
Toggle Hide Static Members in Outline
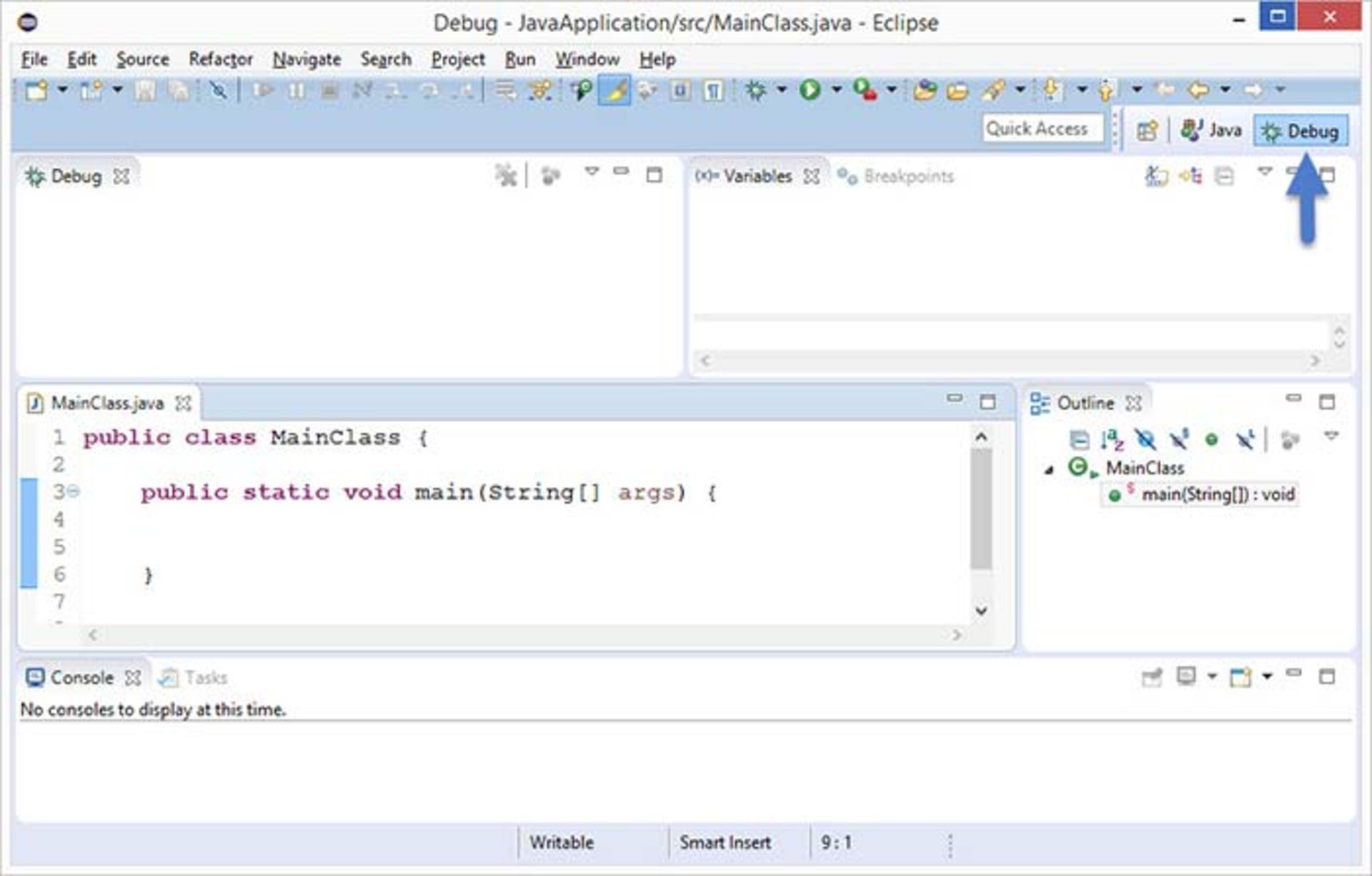tap(1179, 439)
